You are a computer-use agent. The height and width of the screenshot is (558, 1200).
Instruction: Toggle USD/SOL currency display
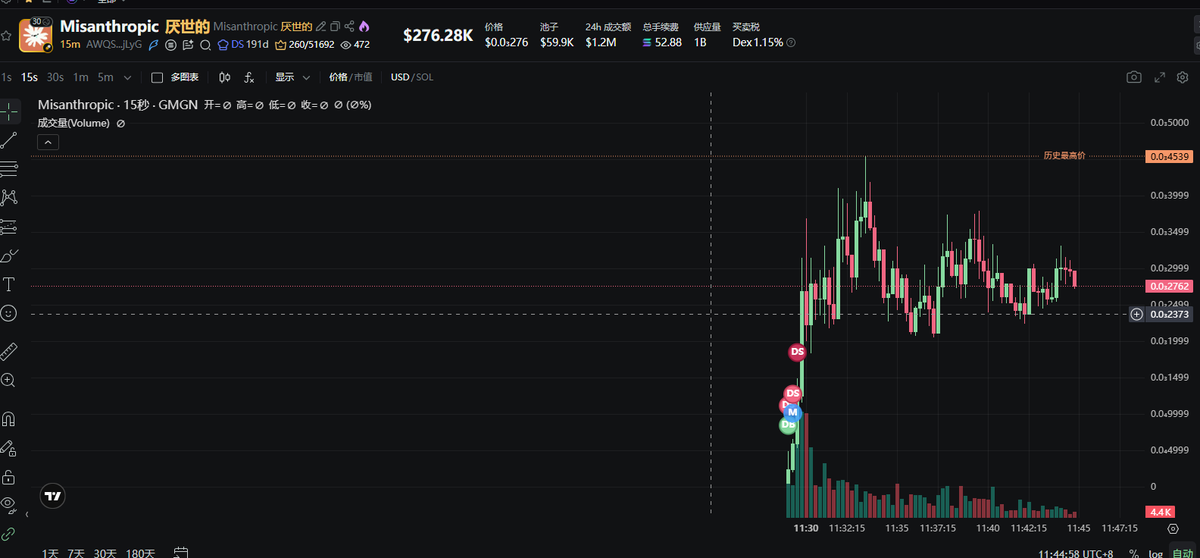(412, 77)
